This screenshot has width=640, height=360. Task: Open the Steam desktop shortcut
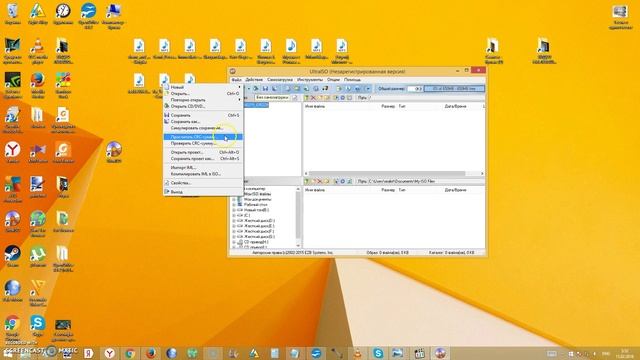pyautogui.click(x=13, y=256)
